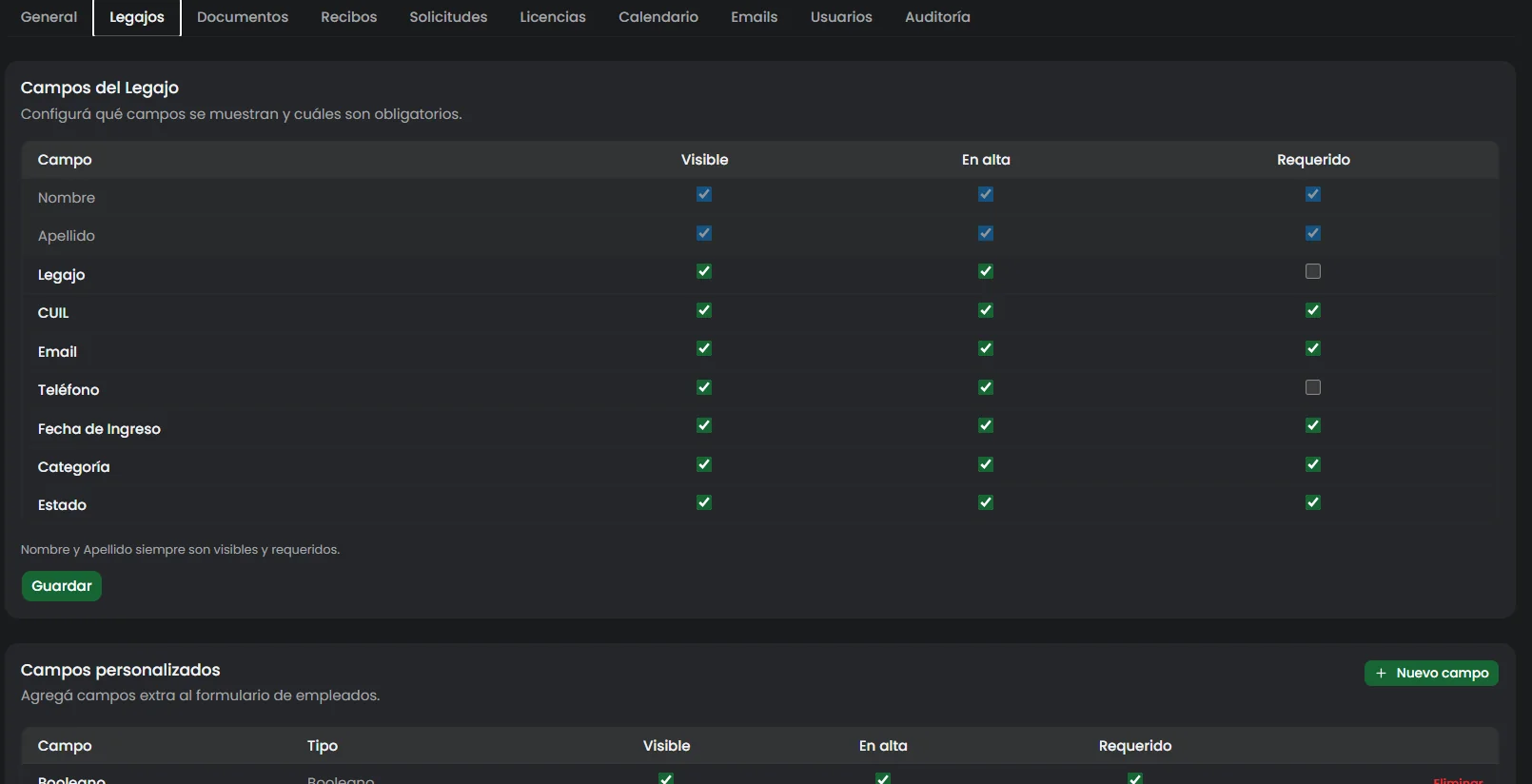
Task: Click the locked Requerido checkbox for Apellido
Action: tap(1313, 233)
